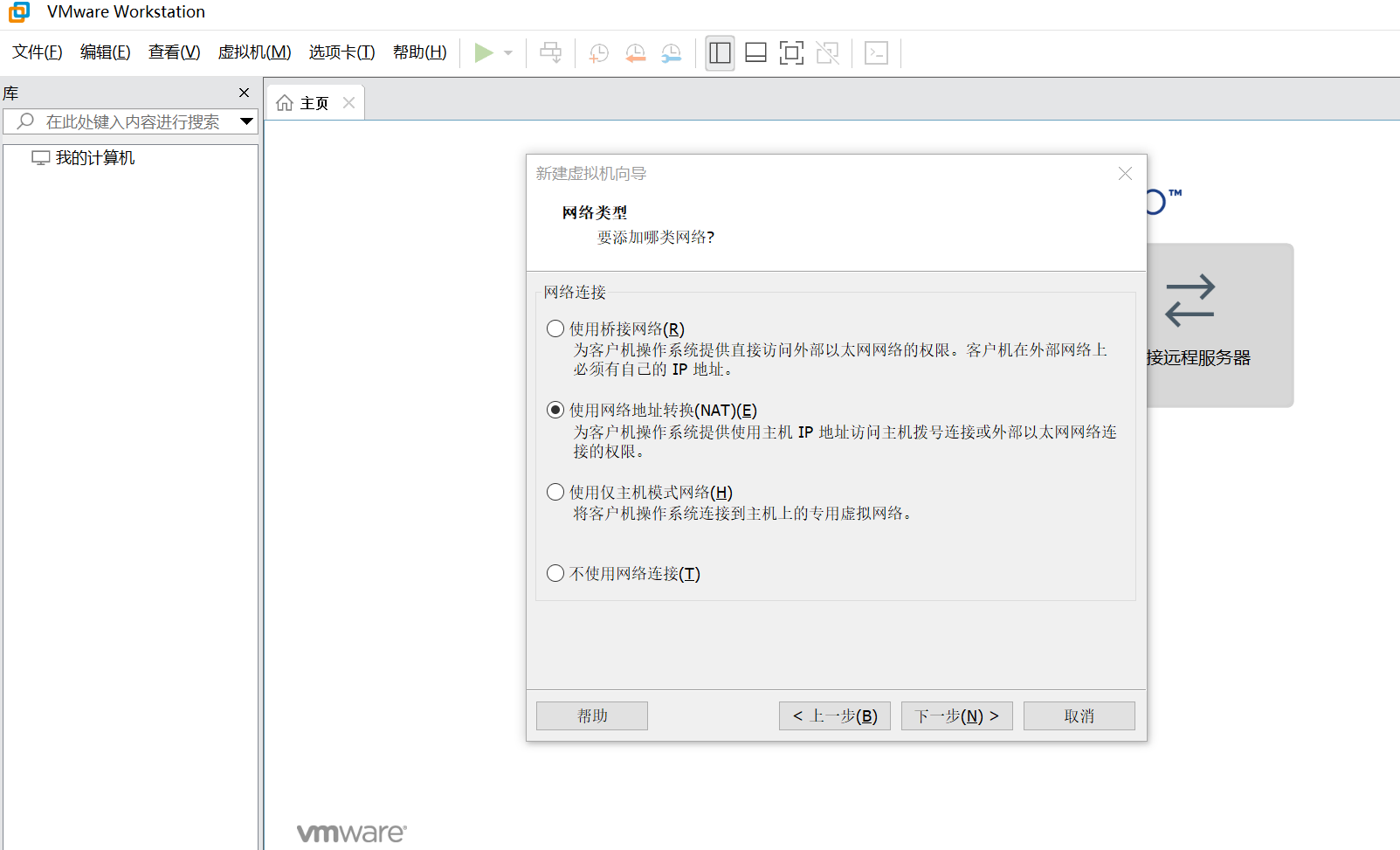The height and width of the screenshot is (850, 1400).
Task: Open the 虚拟机(M) menu
Action: [254, 52]
